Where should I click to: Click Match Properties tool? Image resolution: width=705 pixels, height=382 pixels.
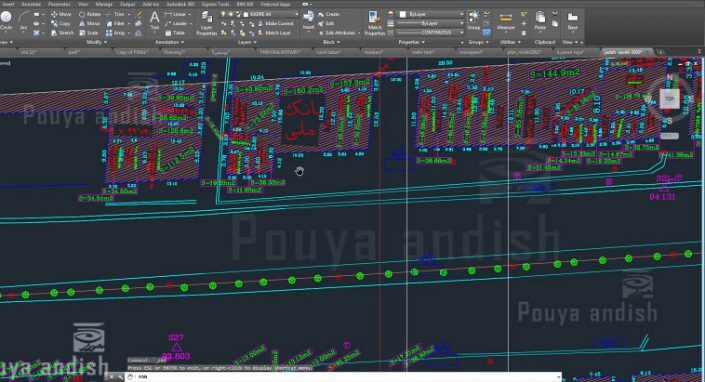[374, 23]
